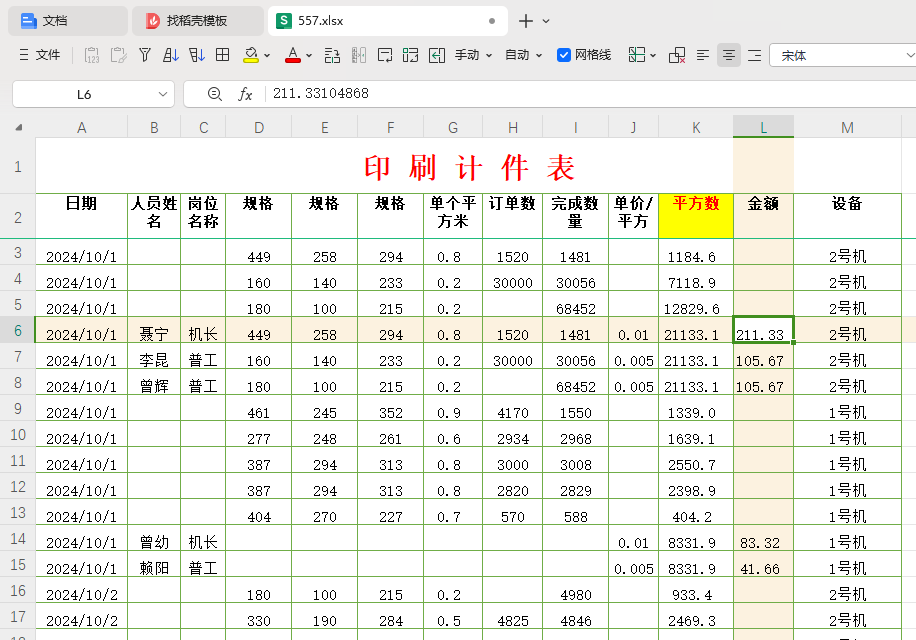Click formula bar value 211.33104868
This screenshot has height=640, width=916.
tap(321, 93)
